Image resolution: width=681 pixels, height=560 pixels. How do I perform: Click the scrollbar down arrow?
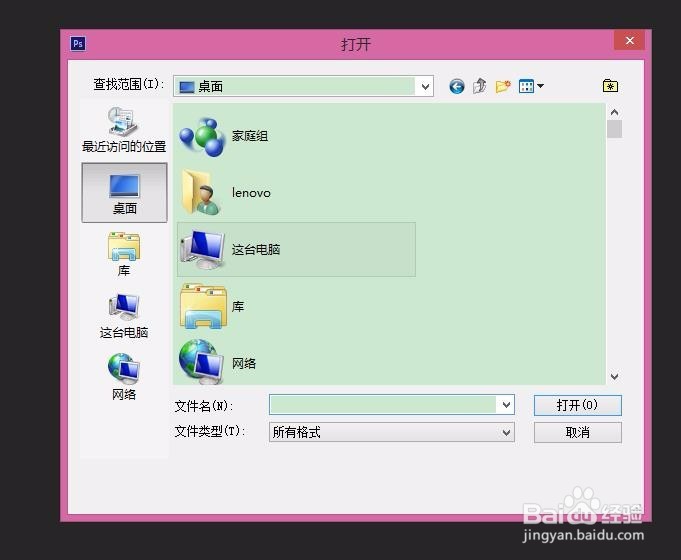(614, 377)
